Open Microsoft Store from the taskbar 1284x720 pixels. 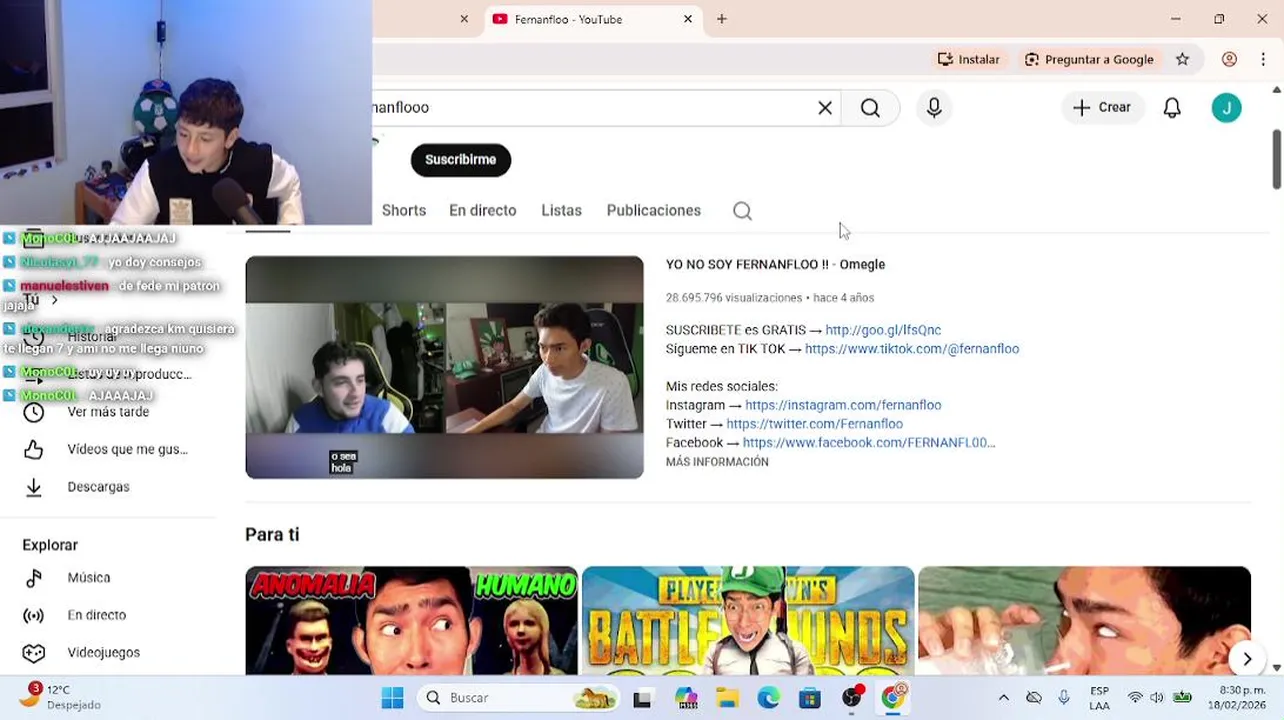tap(809, 698)
